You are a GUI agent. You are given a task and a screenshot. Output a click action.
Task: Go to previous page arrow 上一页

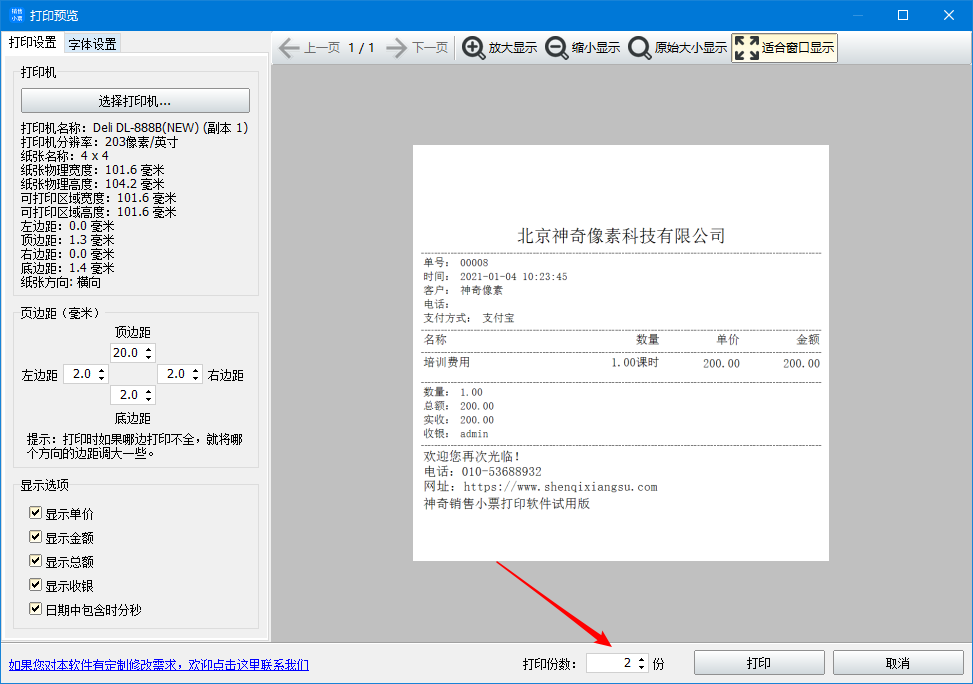point(309,48)
